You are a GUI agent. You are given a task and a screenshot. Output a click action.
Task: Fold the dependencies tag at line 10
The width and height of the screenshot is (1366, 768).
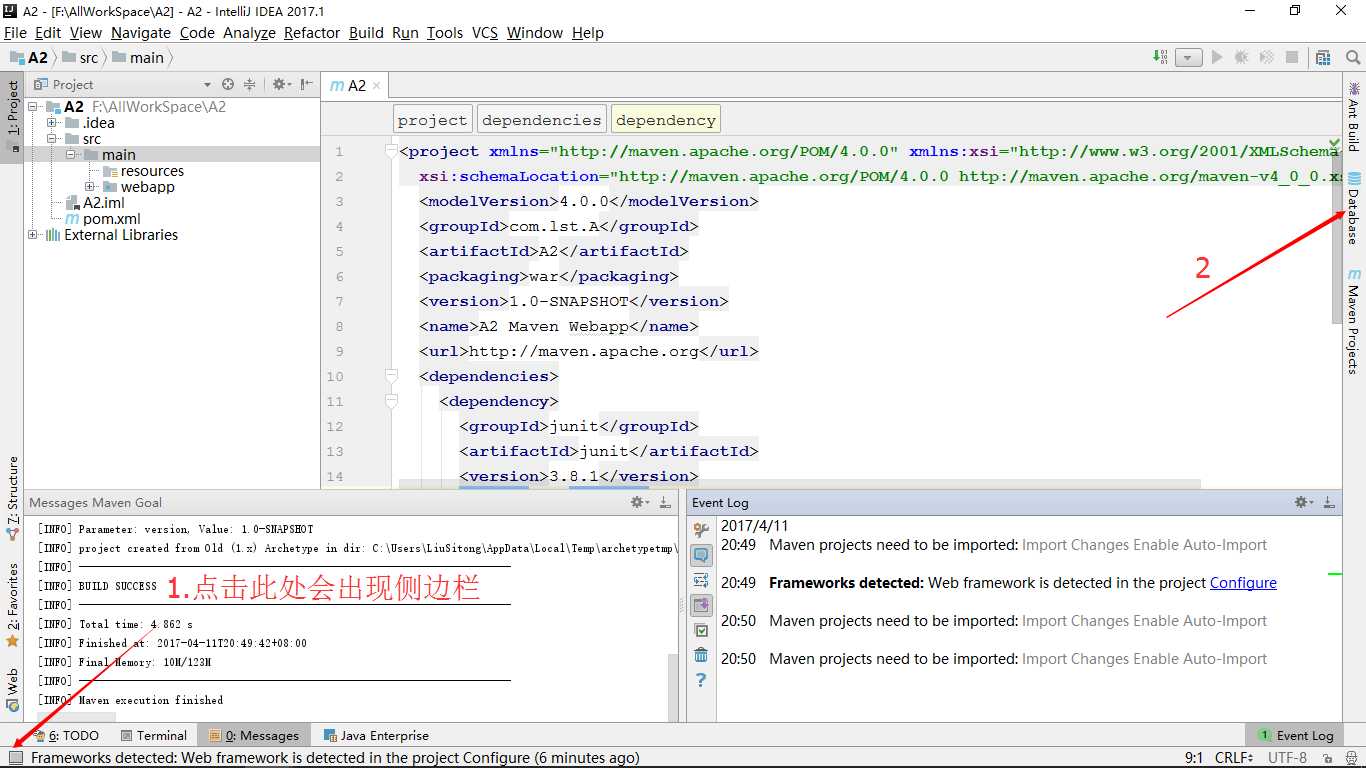[391, 376]
